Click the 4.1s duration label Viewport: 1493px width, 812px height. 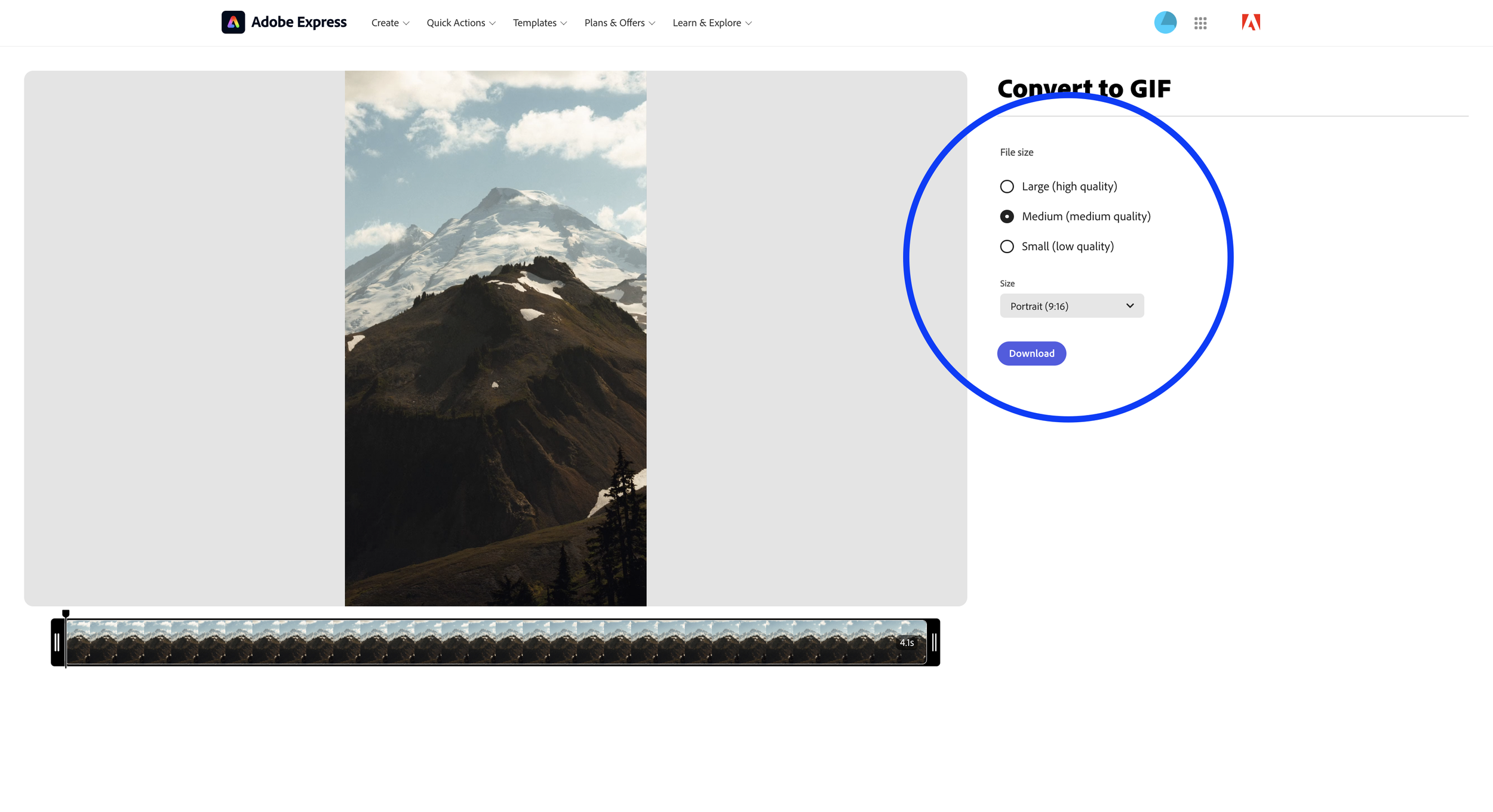pyautogui.click(x=907, y=643)
